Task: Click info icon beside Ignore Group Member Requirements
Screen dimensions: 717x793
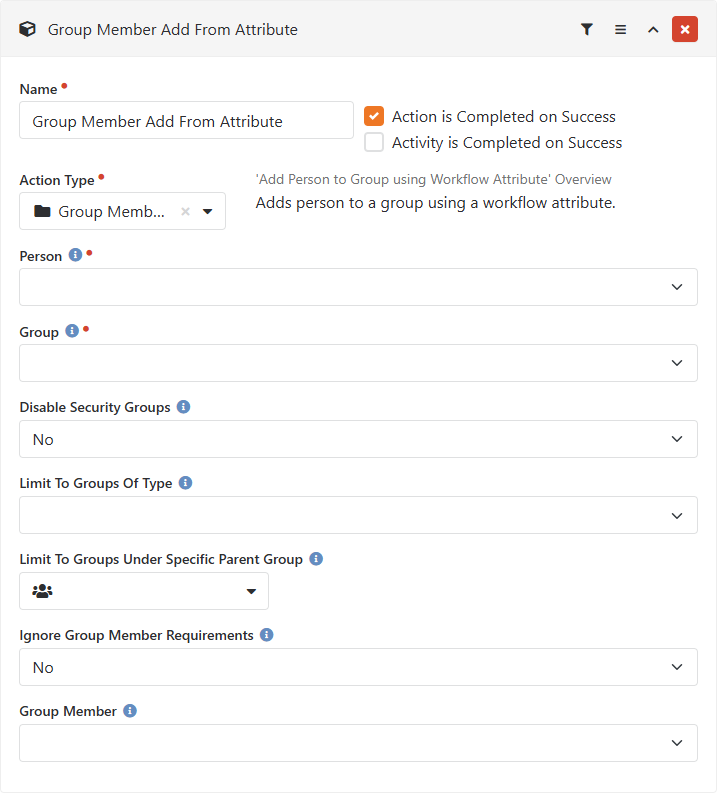Action: (266, 635)
